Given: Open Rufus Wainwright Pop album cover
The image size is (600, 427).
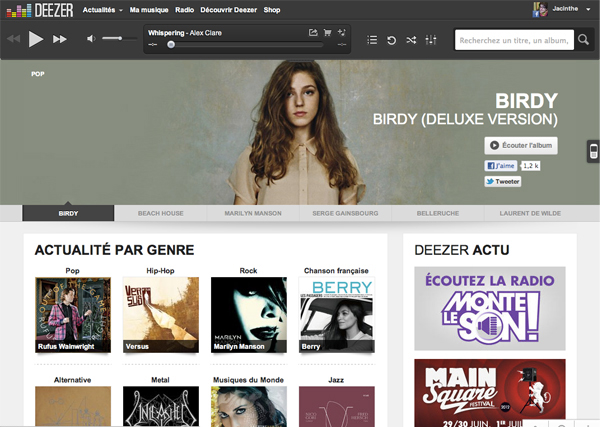Looking at the screenshot, I should click(73, 315).
